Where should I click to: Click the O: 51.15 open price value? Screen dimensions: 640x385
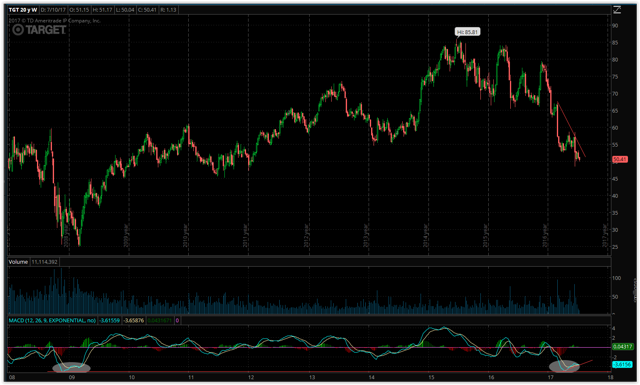click(79, 10)
